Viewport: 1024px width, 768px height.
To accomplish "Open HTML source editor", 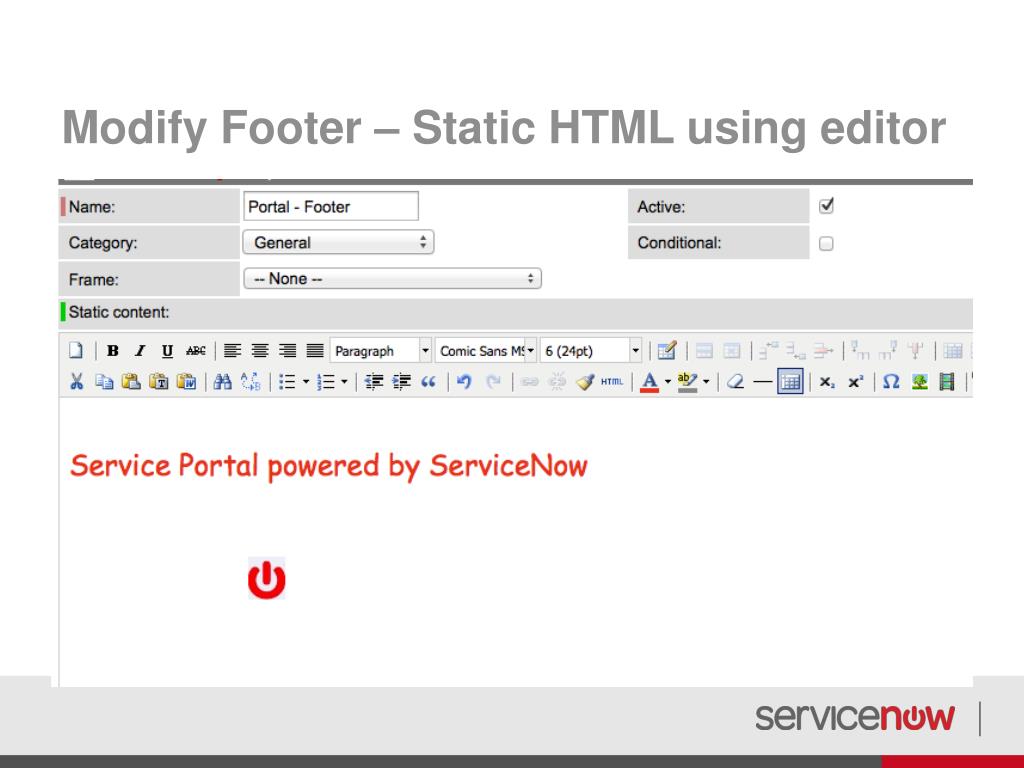I will coord(612,381).
